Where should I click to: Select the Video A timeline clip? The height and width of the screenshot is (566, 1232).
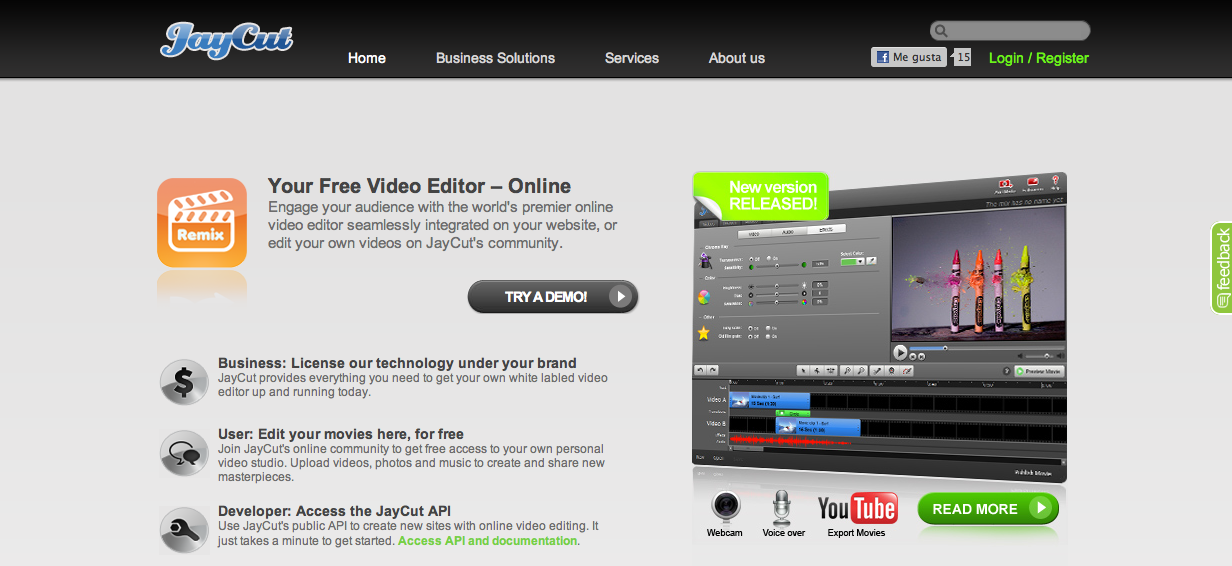click(x=769, y=400)
